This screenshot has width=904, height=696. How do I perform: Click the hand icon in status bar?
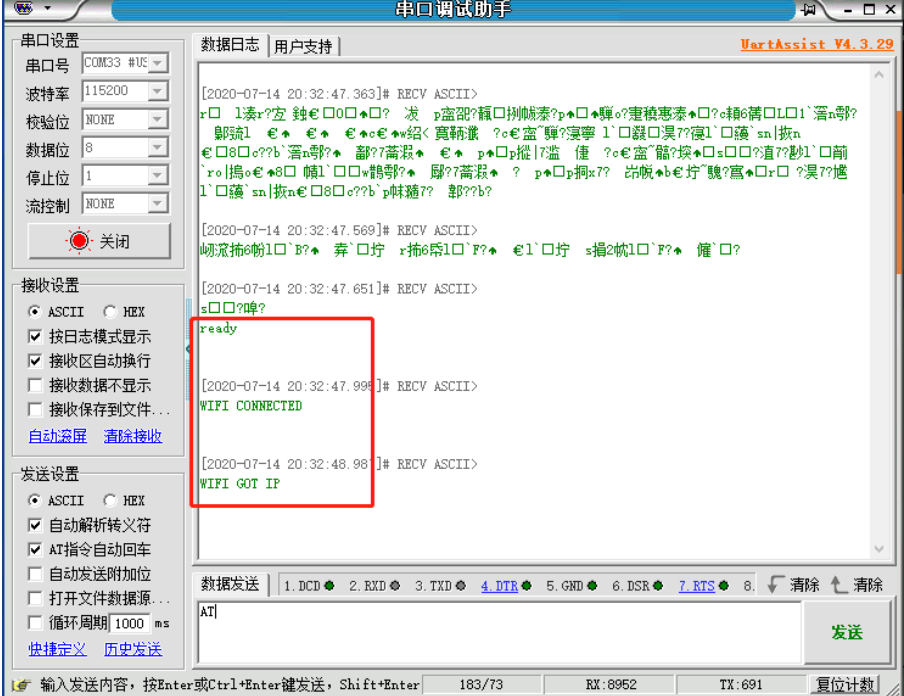19,685
